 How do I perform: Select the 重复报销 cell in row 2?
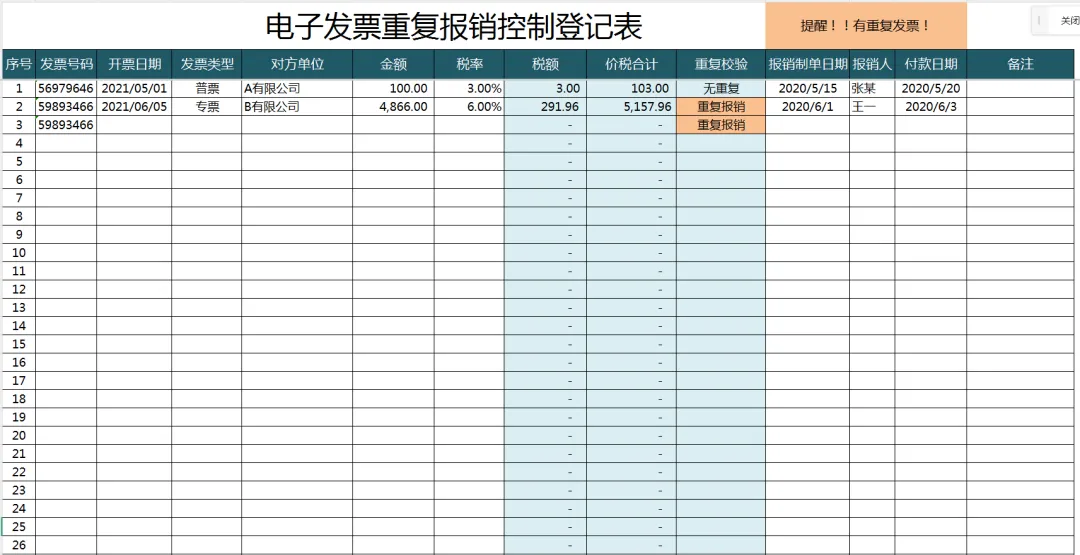[x=720, y=107]
